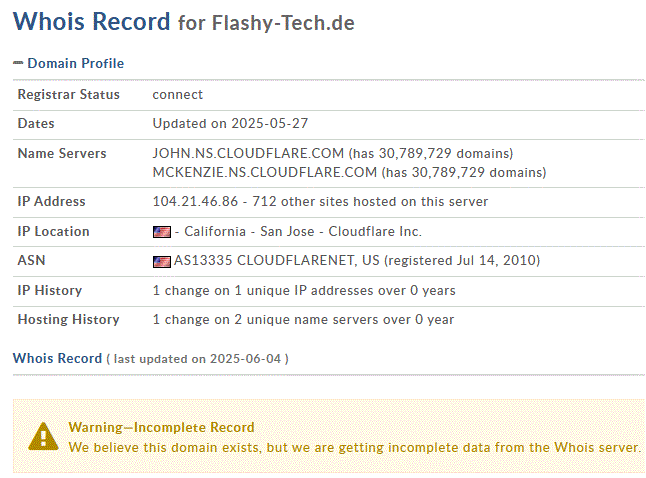Click the Warning—Incomplete Record heading
The height and width of the screenshot is (478, 646).
click(161, 427)
